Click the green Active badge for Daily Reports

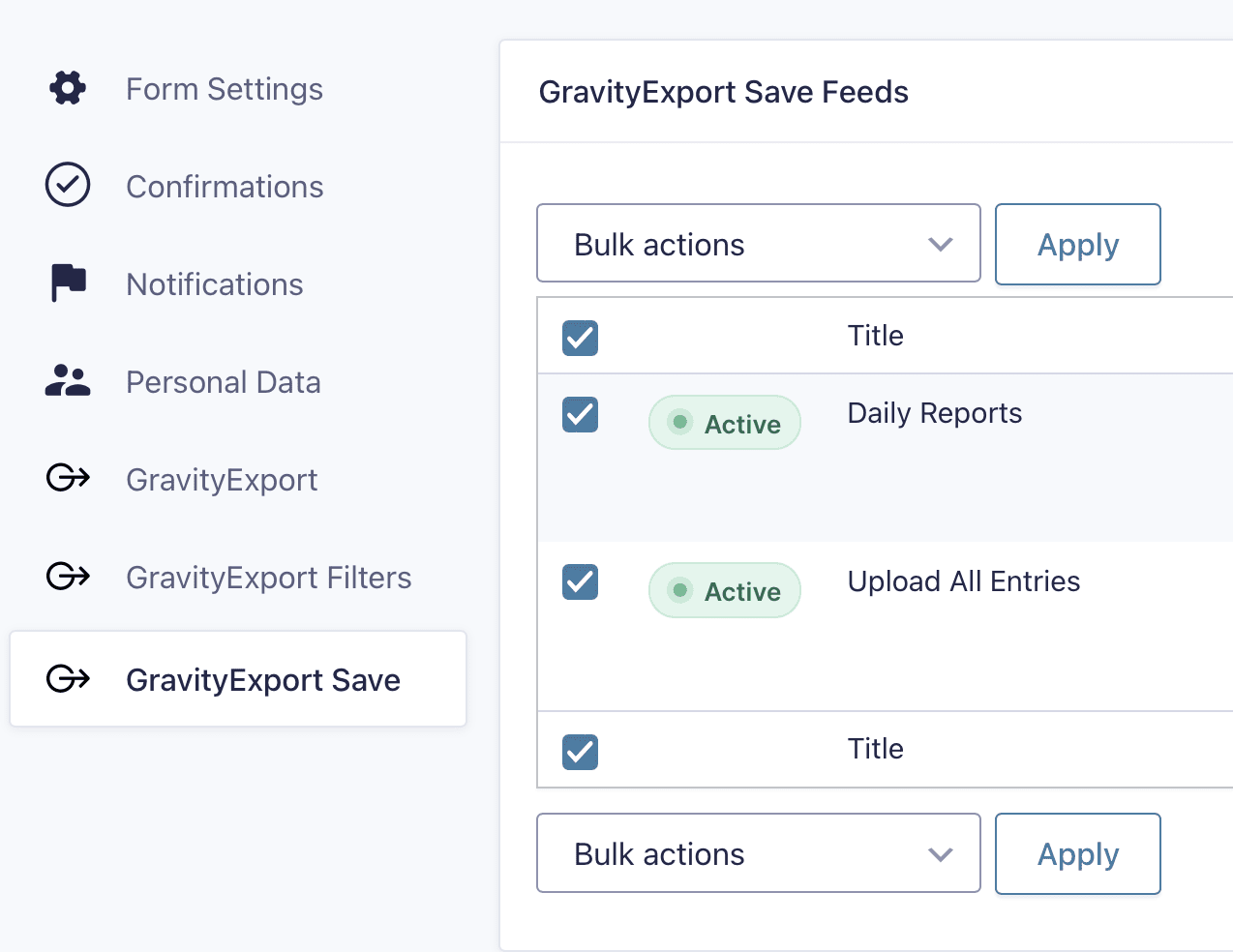click(x=724, y=423)
